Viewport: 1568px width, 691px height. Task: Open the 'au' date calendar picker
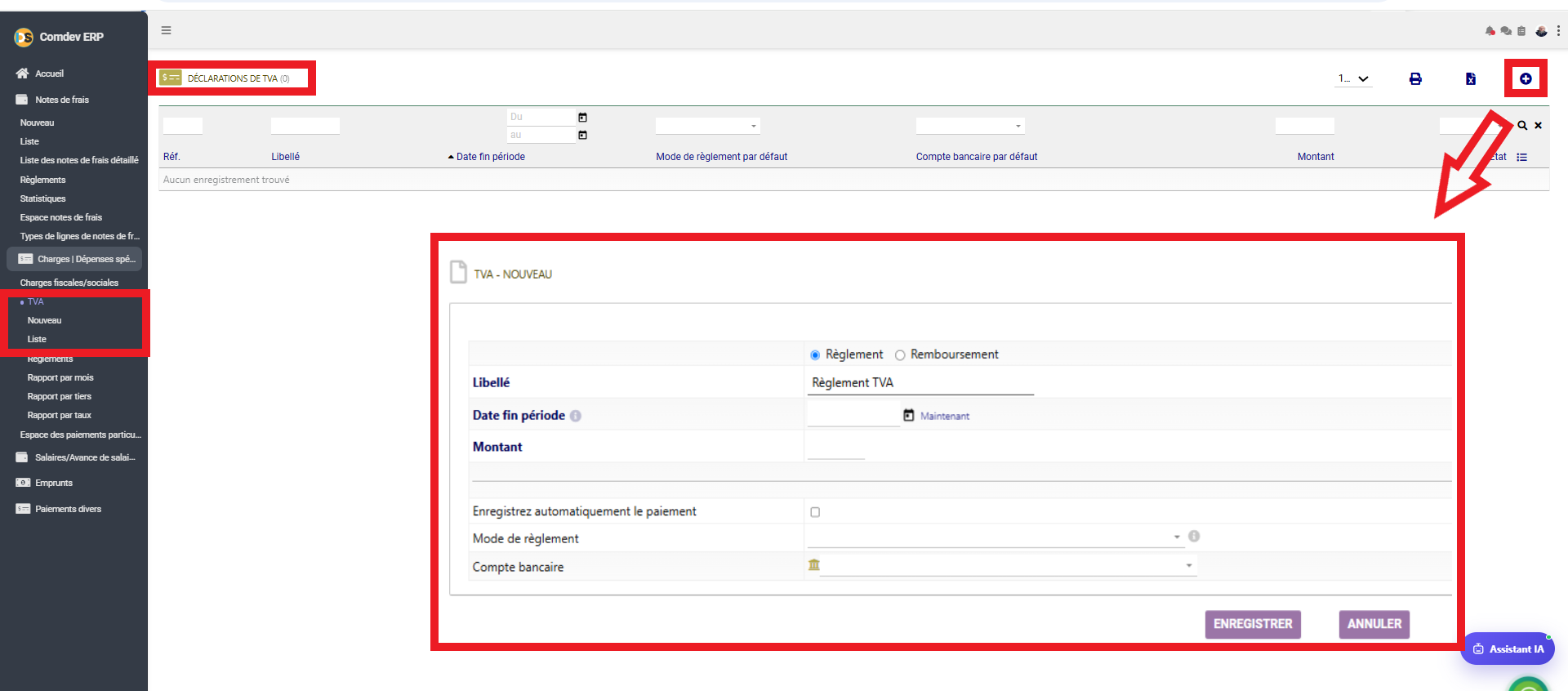582,135
